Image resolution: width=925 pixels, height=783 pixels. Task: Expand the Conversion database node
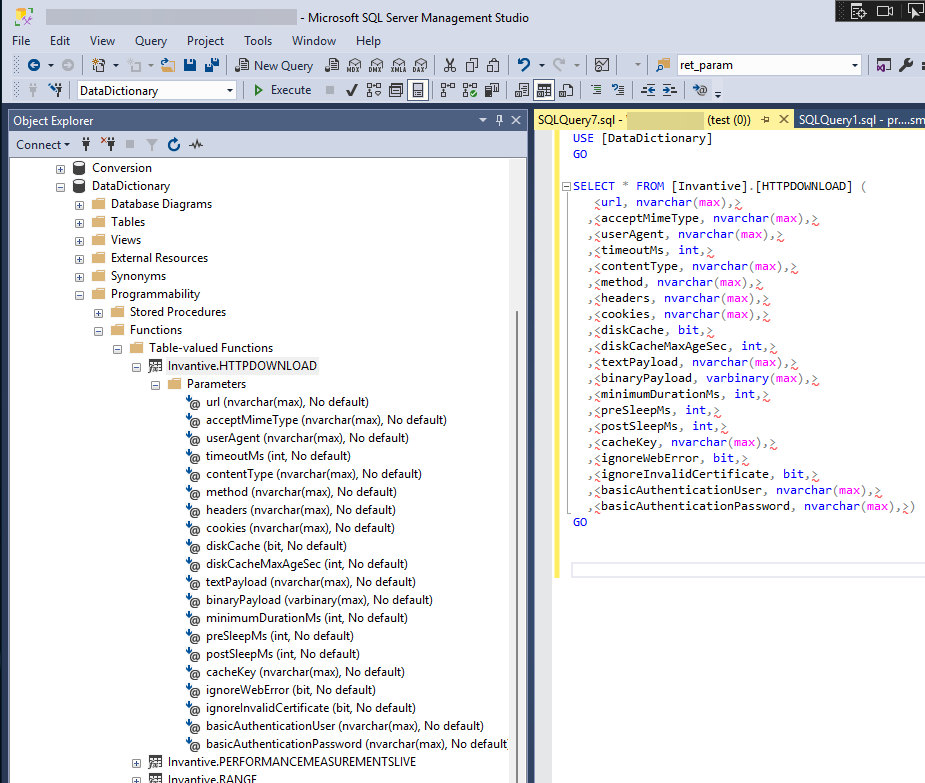(60, 169)
